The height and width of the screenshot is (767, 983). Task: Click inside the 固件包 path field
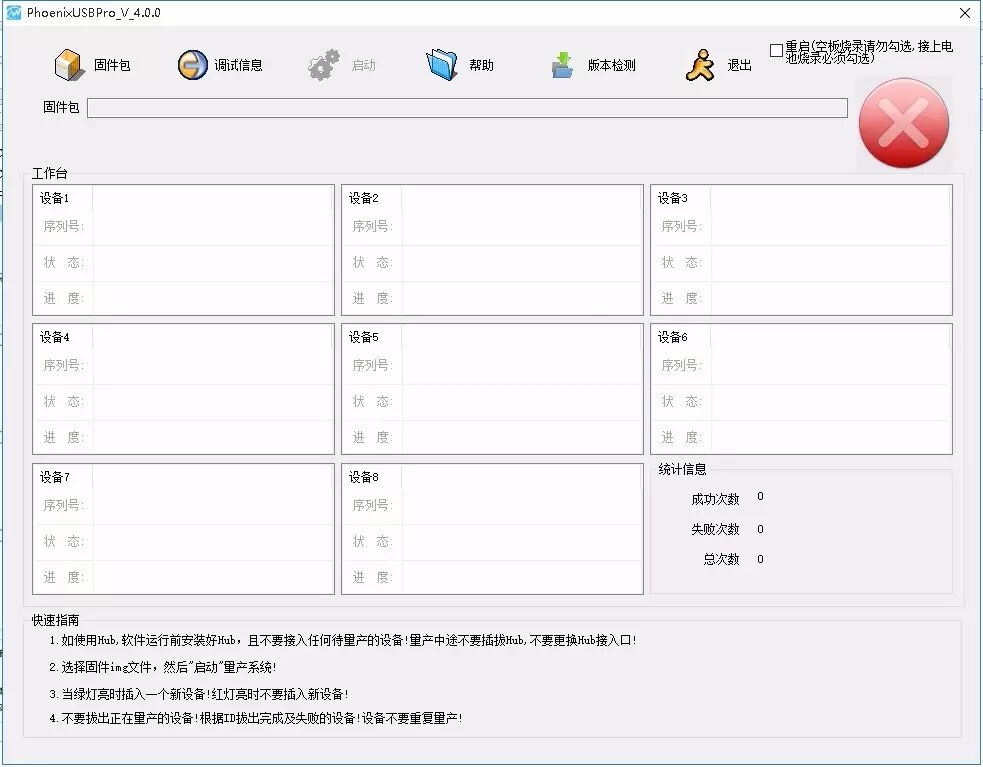(467, 108)
